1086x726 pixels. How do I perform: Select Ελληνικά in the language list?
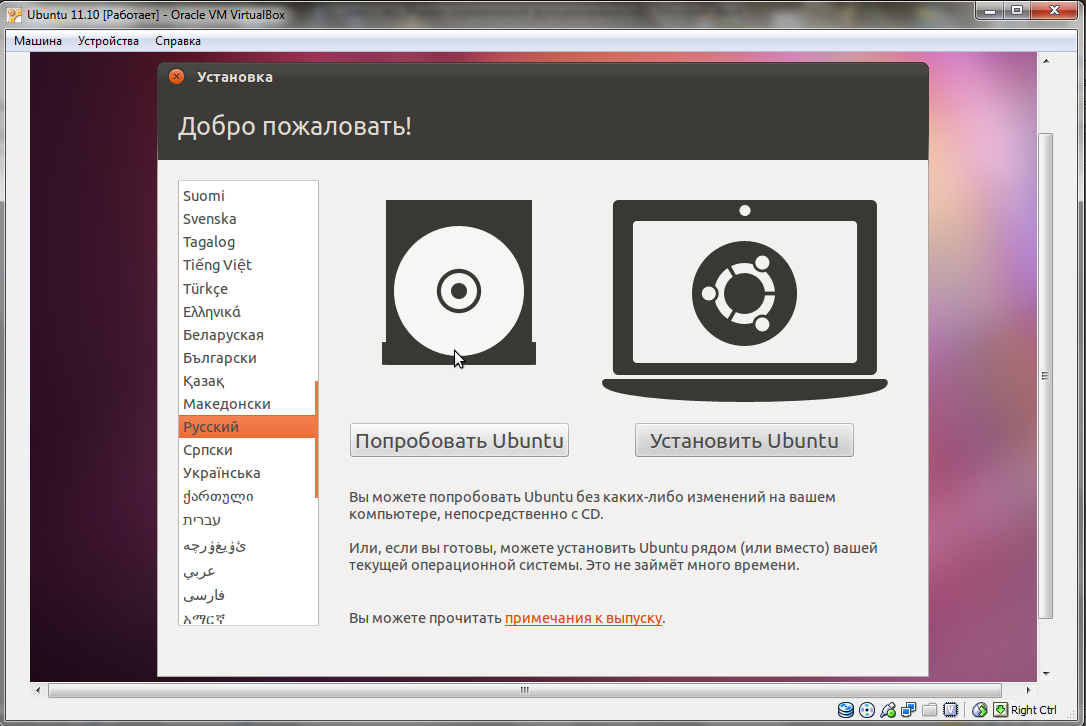[x=247, y=312]
